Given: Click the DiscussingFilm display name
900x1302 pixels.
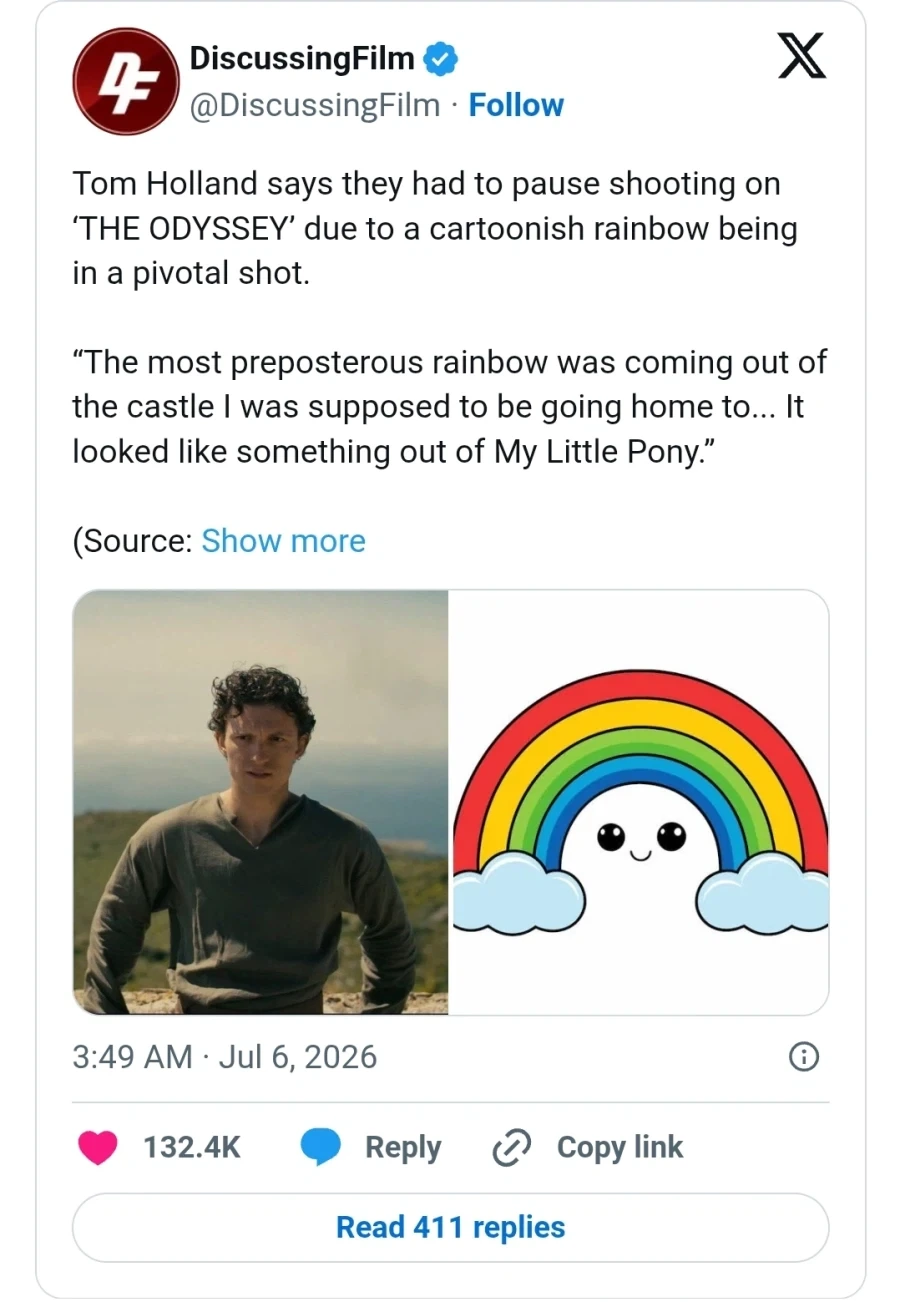Looking at the screenshot, I should [x=301, y=59].
